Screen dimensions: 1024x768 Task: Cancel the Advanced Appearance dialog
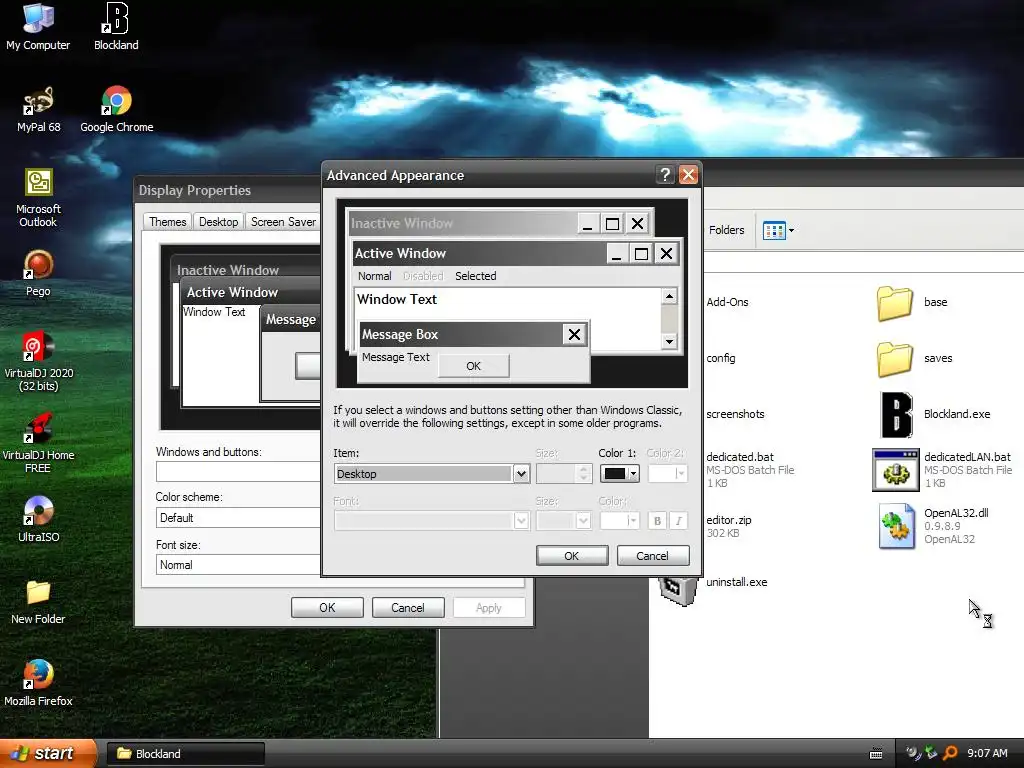pos(652,555)
